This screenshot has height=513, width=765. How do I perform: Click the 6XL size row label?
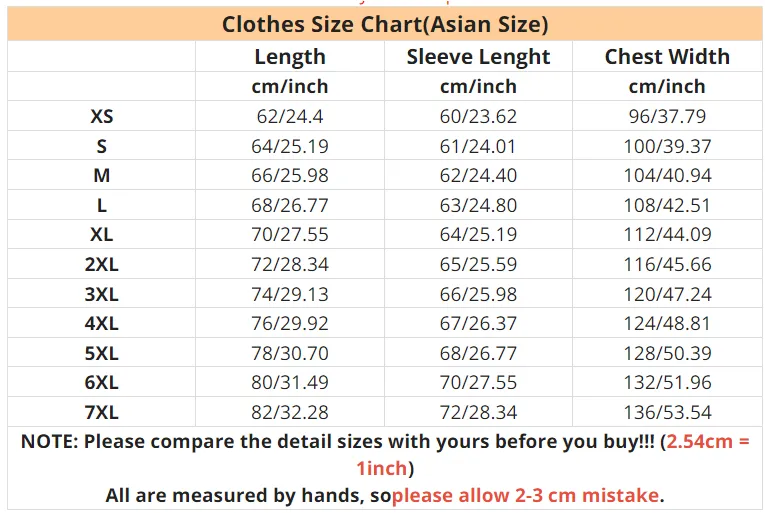pyautogui.click(x=101, y=382)
